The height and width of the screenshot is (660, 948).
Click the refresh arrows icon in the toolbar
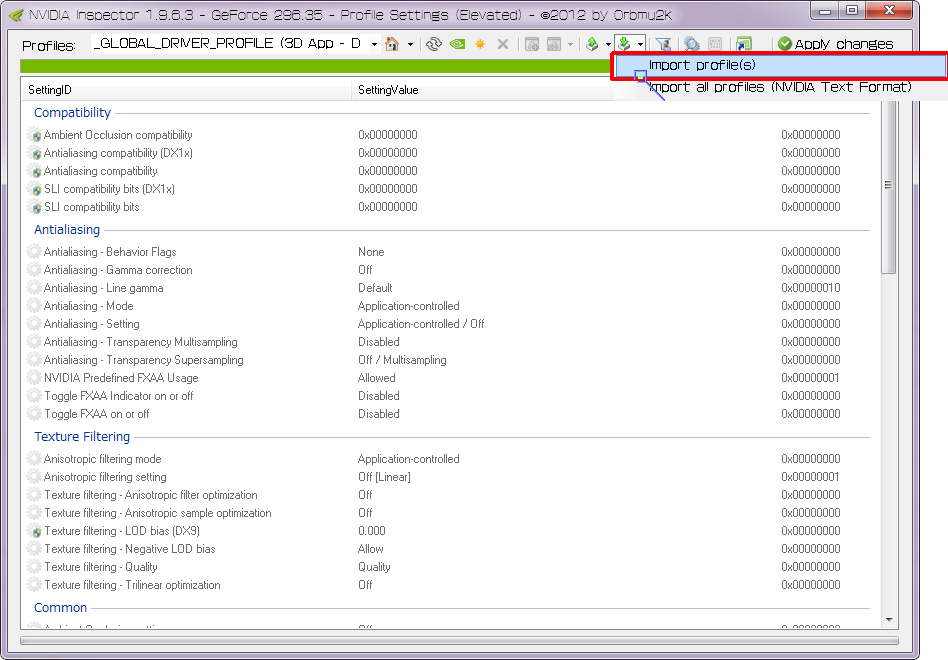pyautogui.click(x=433, y=44)
